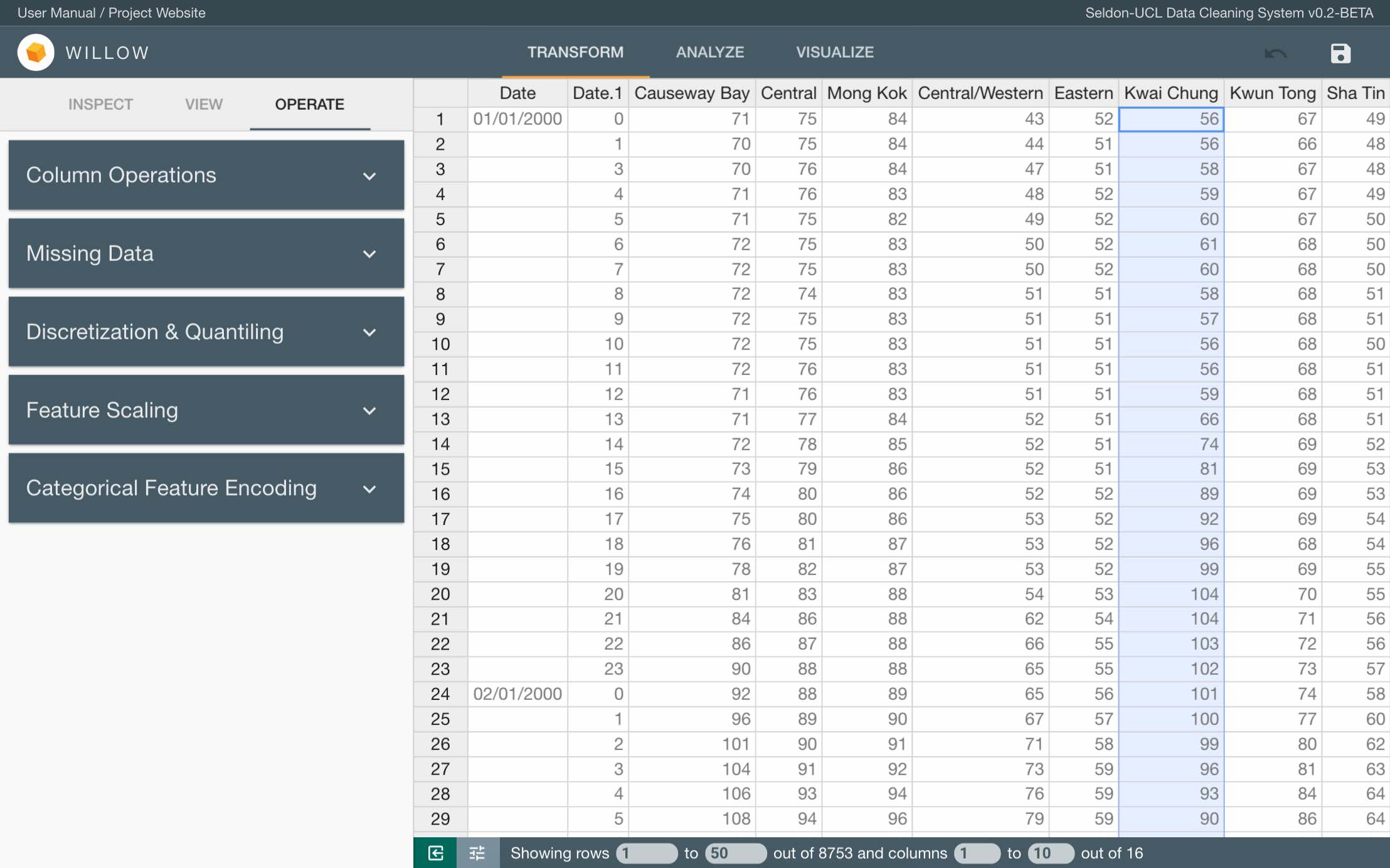The width and height of the screenshot is (1390, 868).
Task: Click the WILLOW title text
Action: click(x=107, y=53)
